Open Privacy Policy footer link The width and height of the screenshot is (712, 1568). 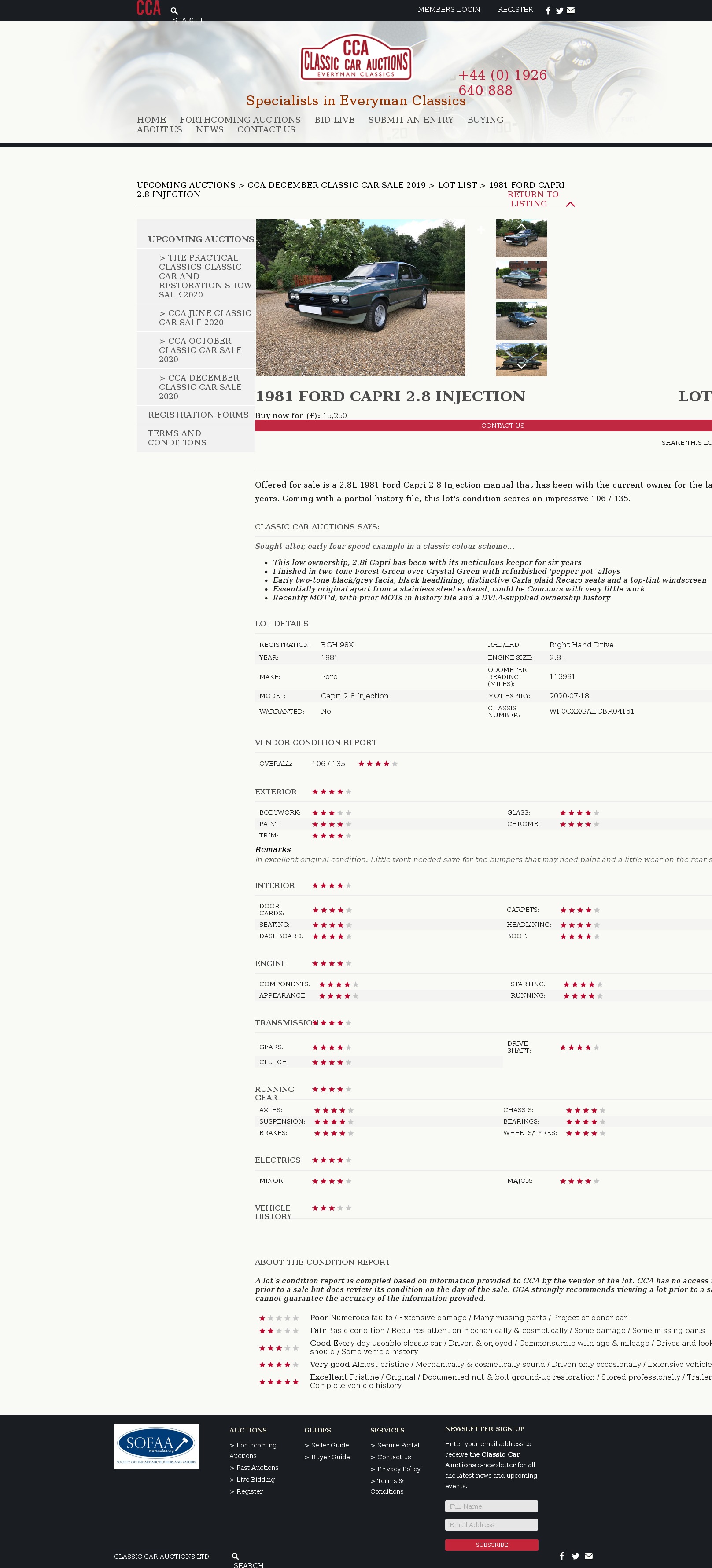(395, 1469)
